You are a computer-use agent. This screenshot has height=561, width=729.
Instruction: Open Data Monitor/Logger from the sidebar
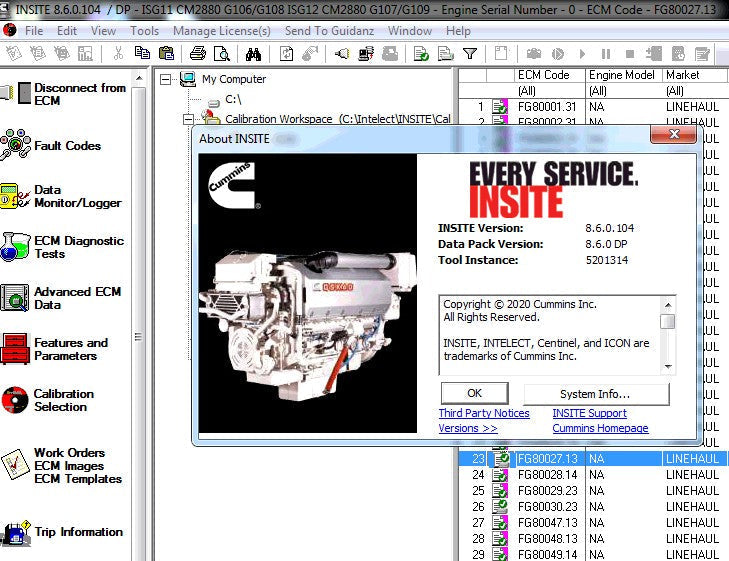coord(61,196)
